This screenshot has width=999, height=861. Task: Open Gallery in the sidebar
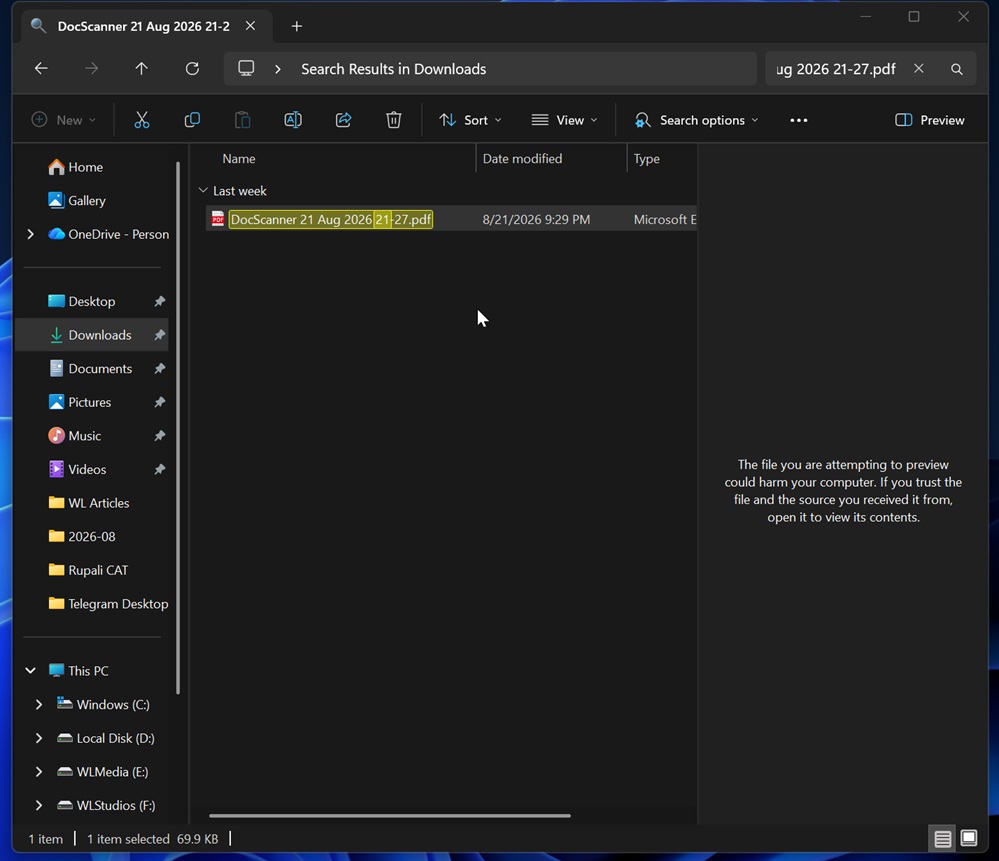(x=77, y=200)
